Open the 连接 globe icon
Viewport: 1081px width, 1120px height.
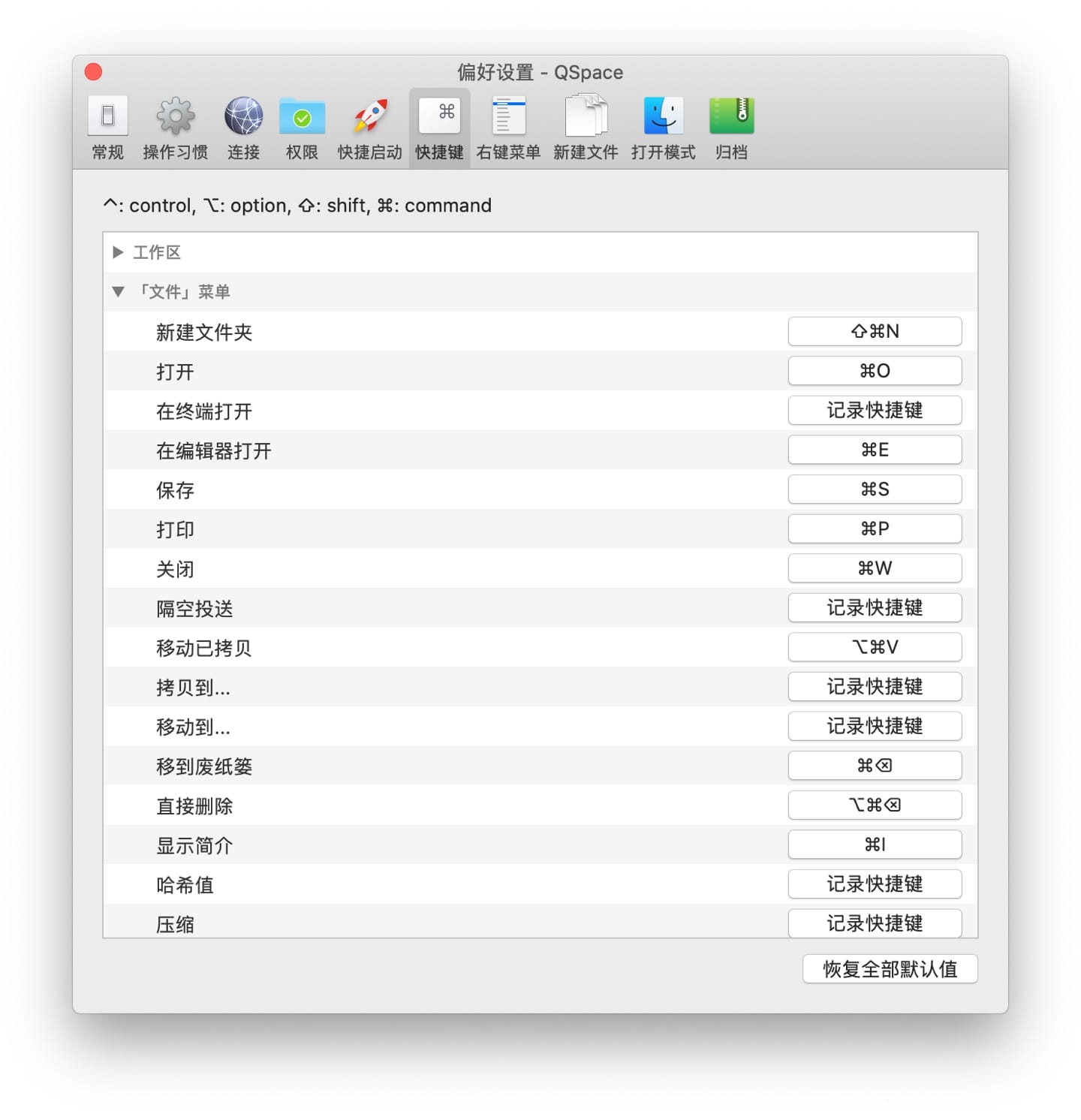pyautogui.click(x=243, y=116)
